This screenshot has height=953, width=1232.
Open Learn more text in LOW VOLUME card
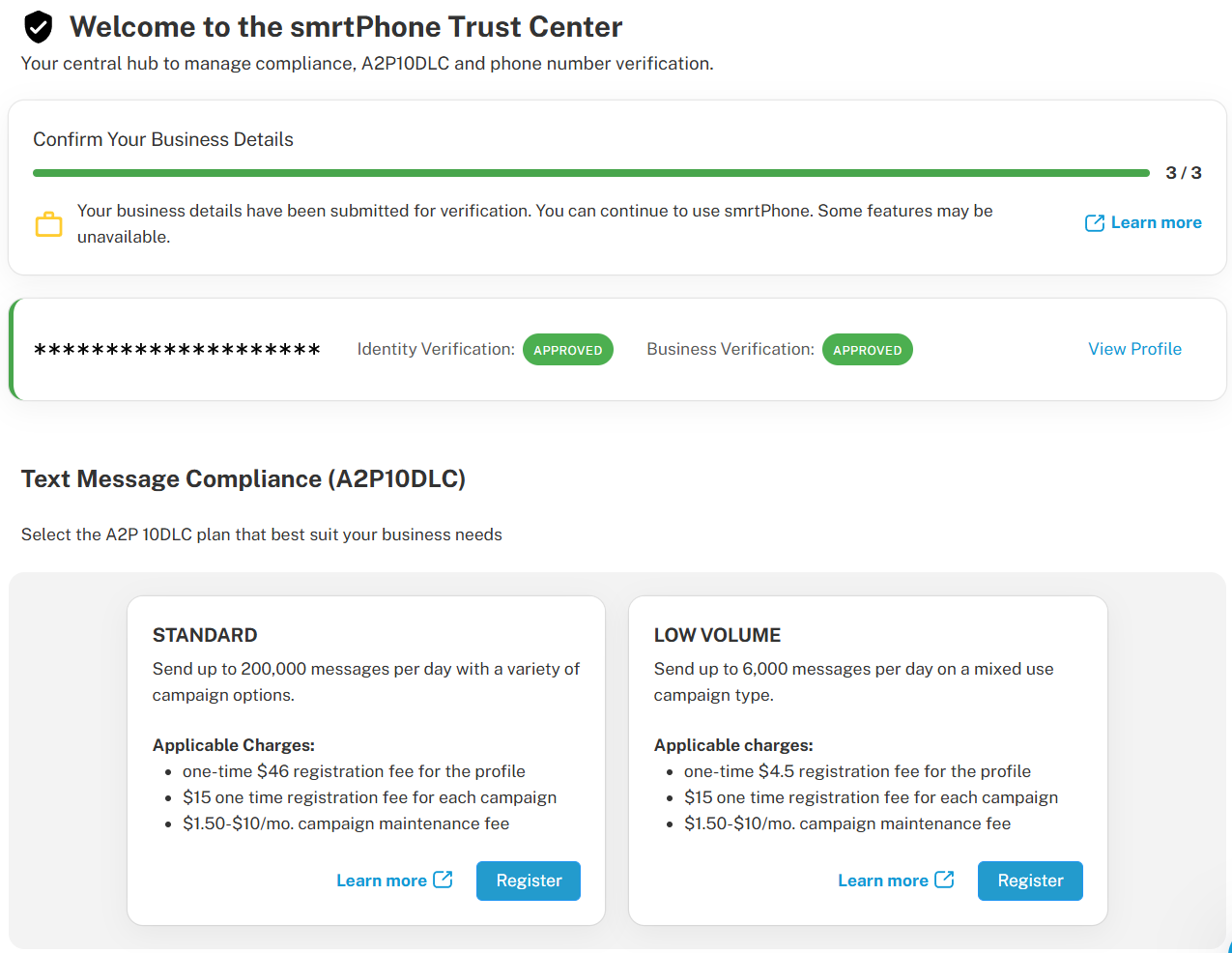882,881
